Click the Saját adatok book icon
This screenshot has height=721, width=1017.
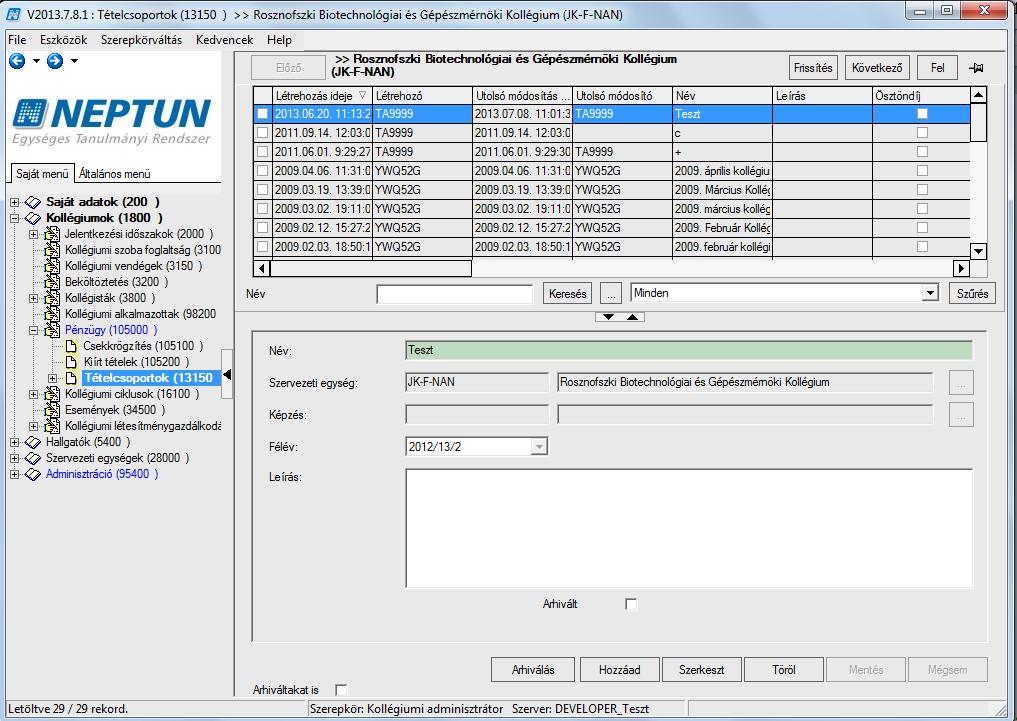(33, 202)
